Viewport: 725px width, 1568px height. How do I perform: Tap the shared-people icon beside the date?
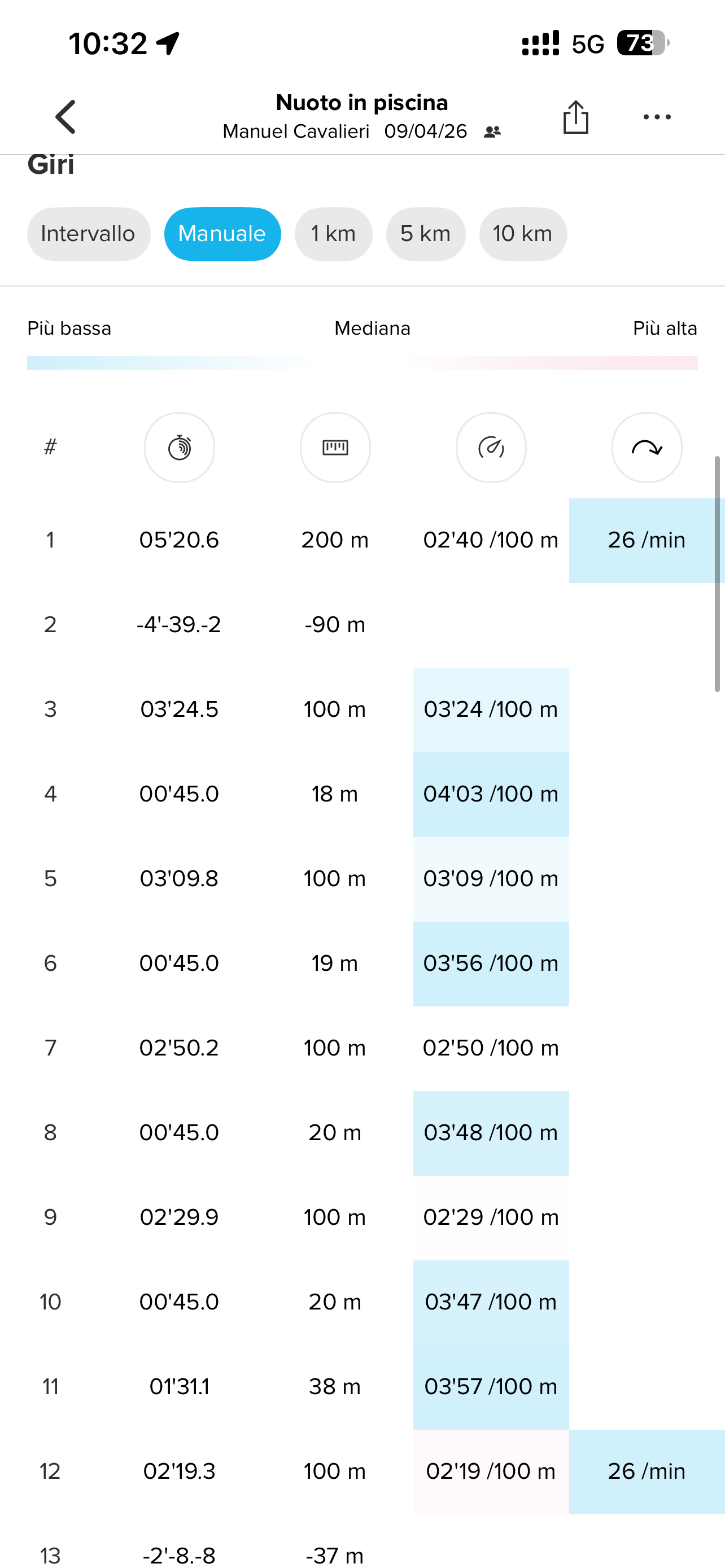[492, 132]
